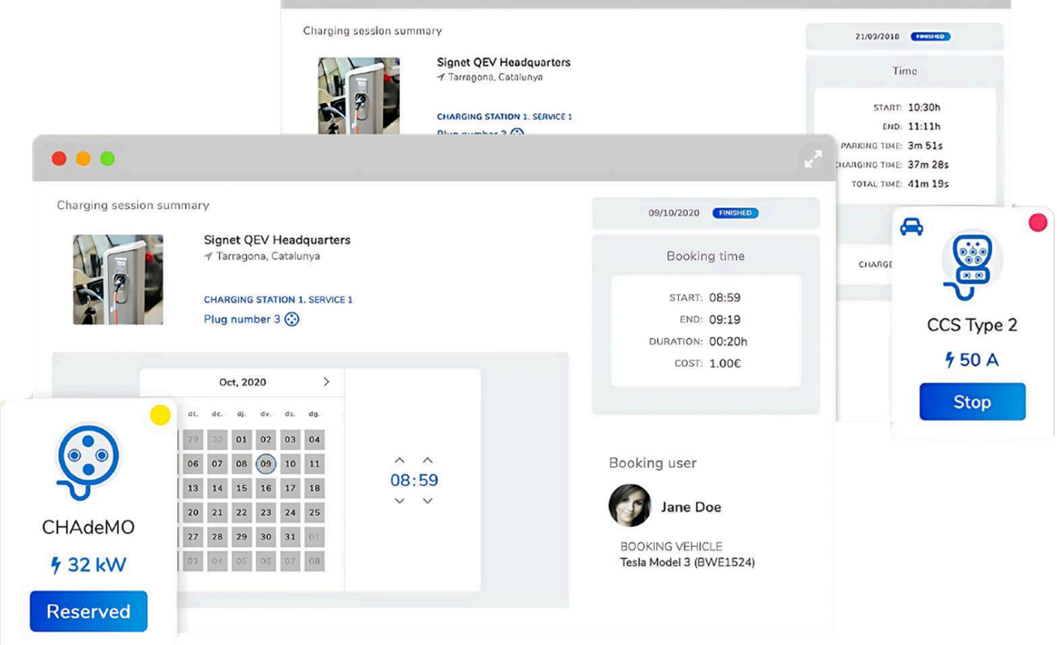This screenshot has width=1057, height=645.
Task: Click the fullscreen expand icon in title bar
Action: (813, 159)
